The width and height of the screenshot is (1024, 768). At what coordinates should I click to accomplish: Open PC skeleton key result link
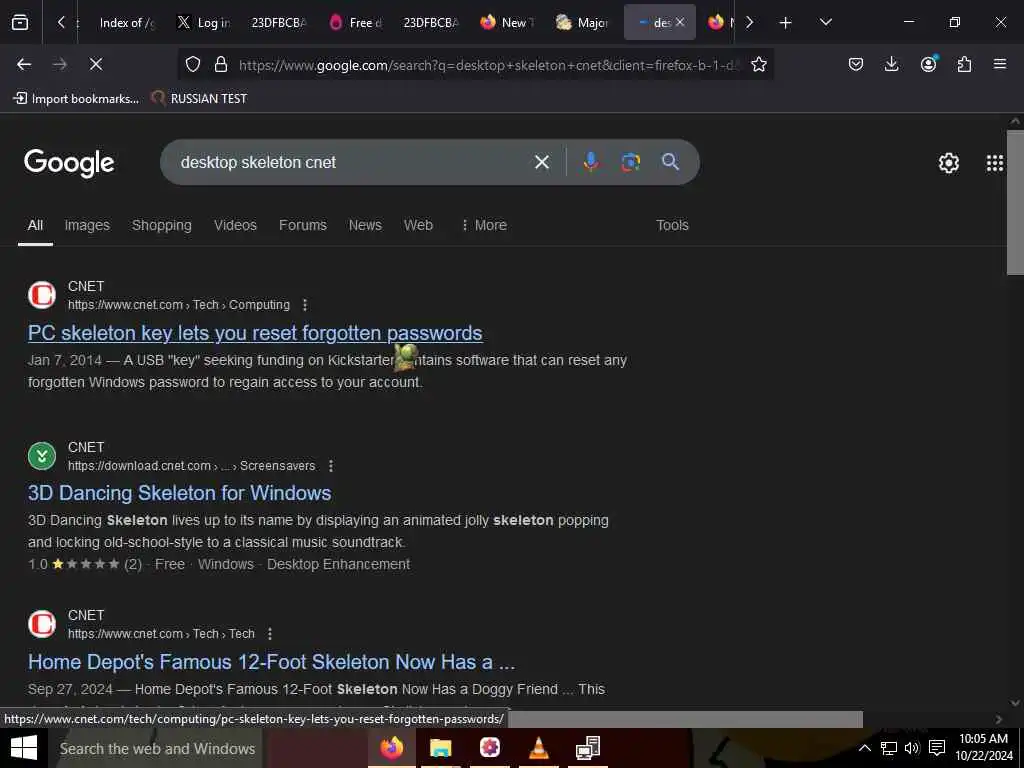tap(255, 333)
